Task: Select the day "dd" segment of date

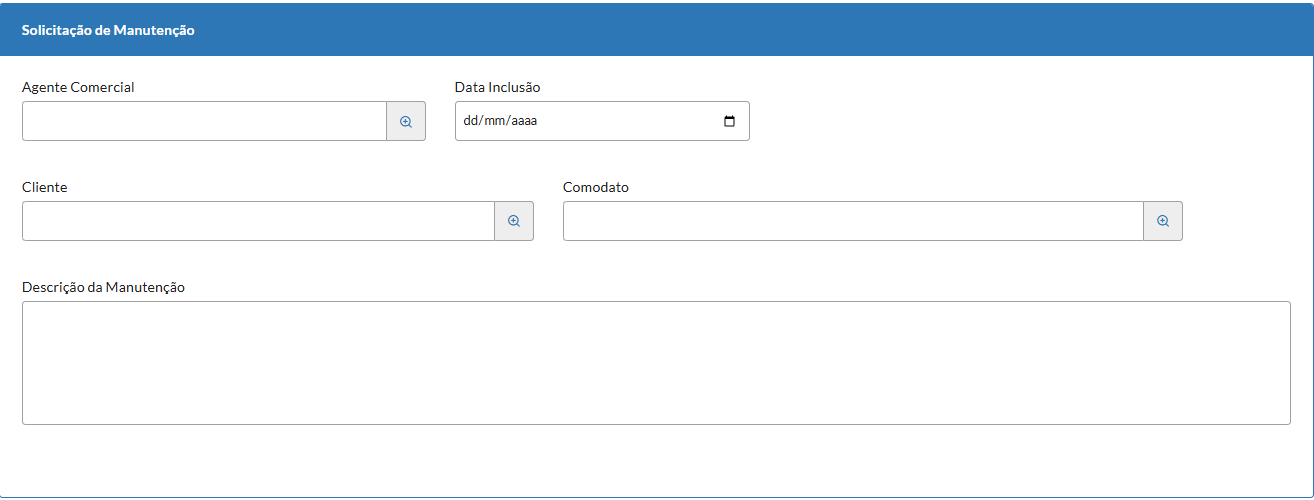Action: tap(471, 121)
